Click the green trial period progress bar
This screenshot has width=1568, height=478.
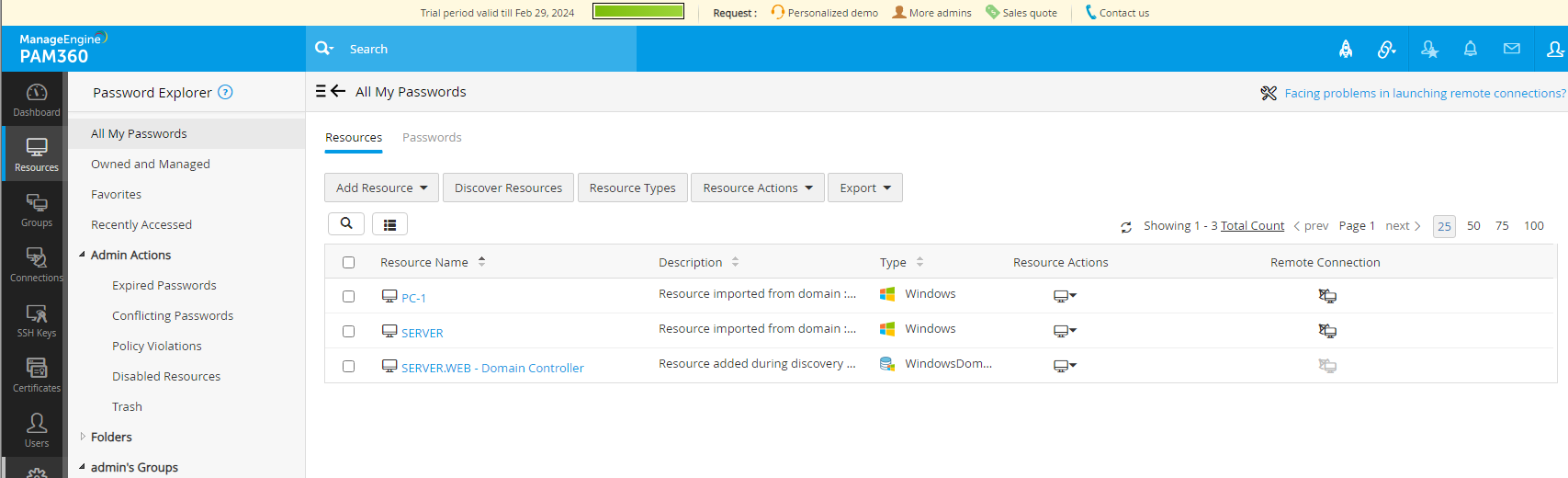tap(638, 12)
